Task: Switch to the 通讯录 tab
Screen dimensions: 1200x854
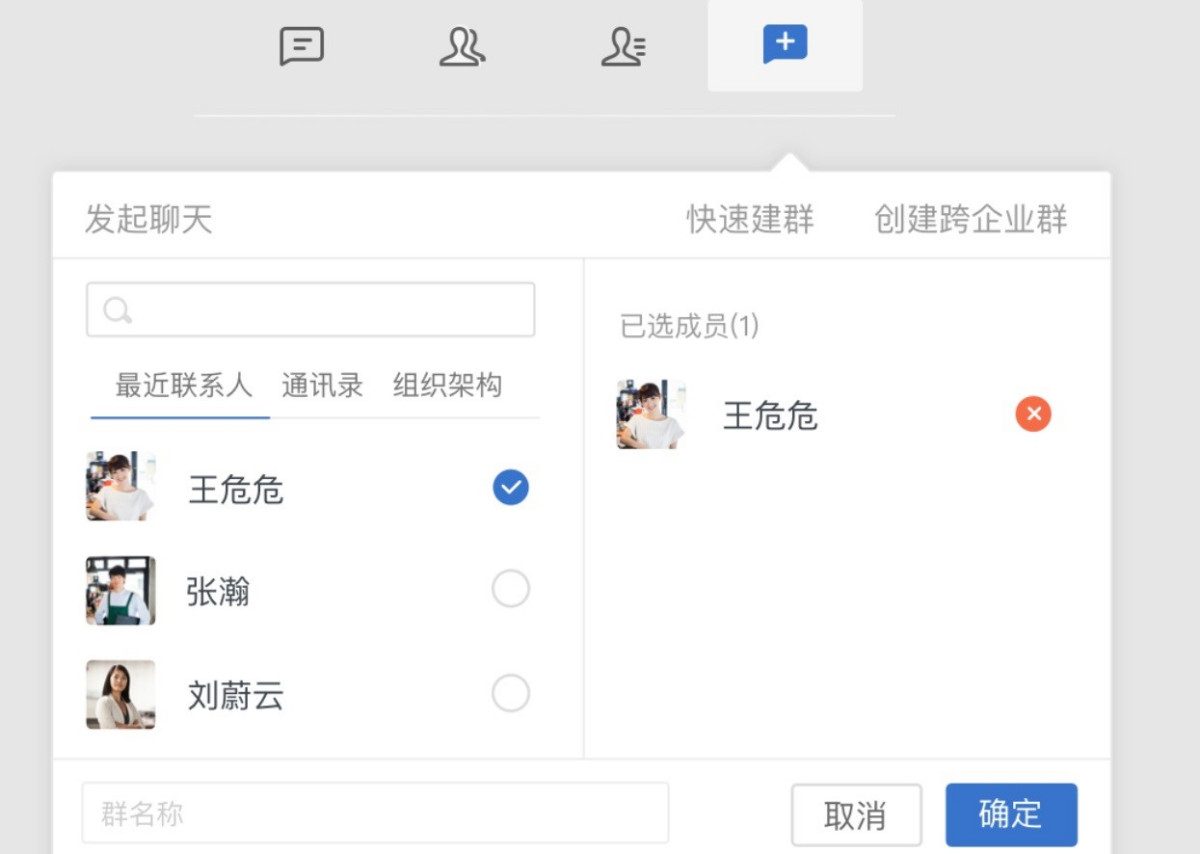Action: 322,386
